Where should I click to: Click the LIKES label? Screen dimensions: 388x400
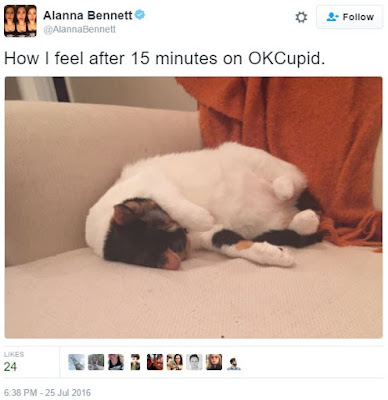tap(14, 354)
